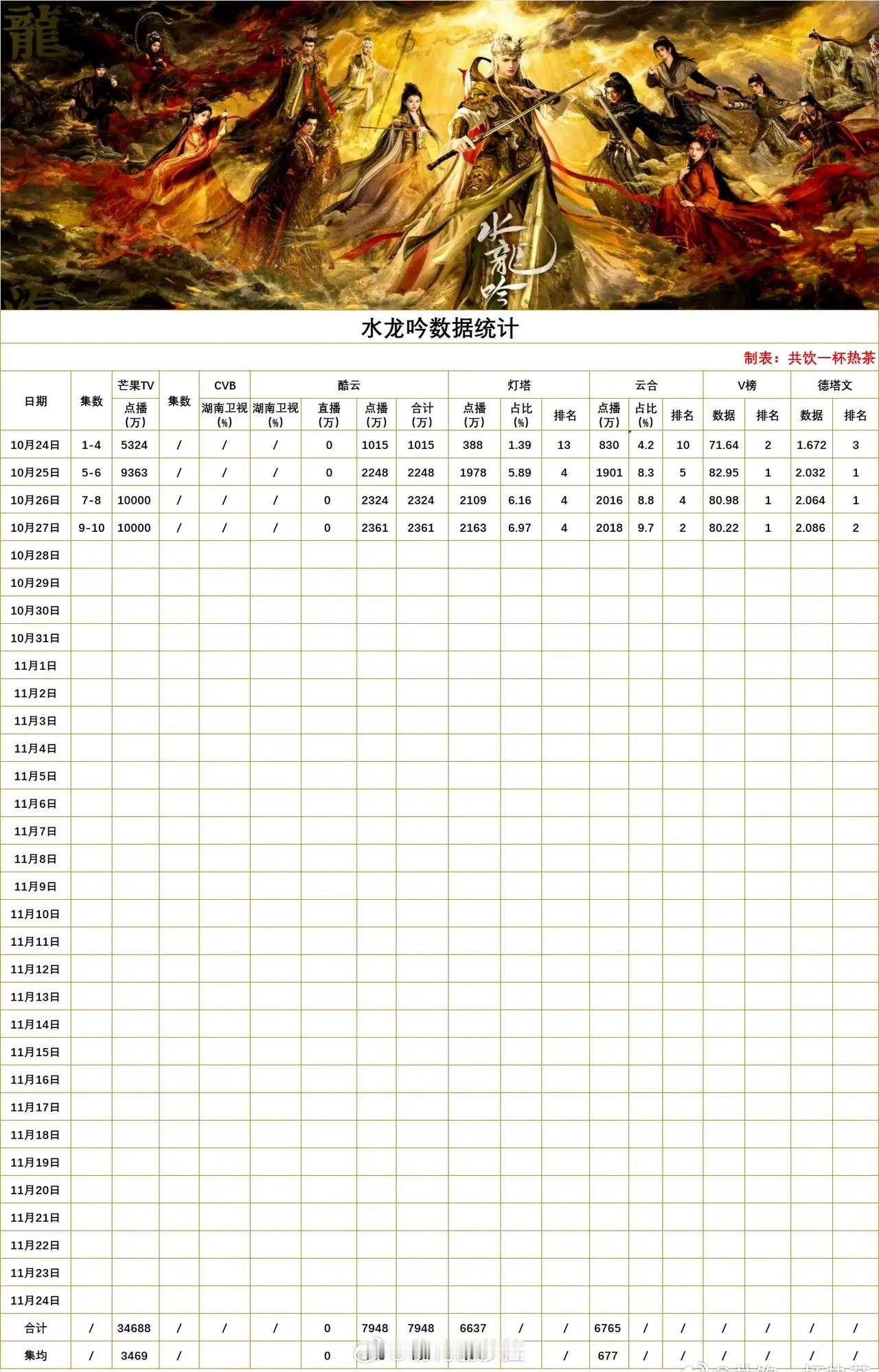Click the date cell 10月26日
This screenshot has height=1372, width=879.
[35, 500]
